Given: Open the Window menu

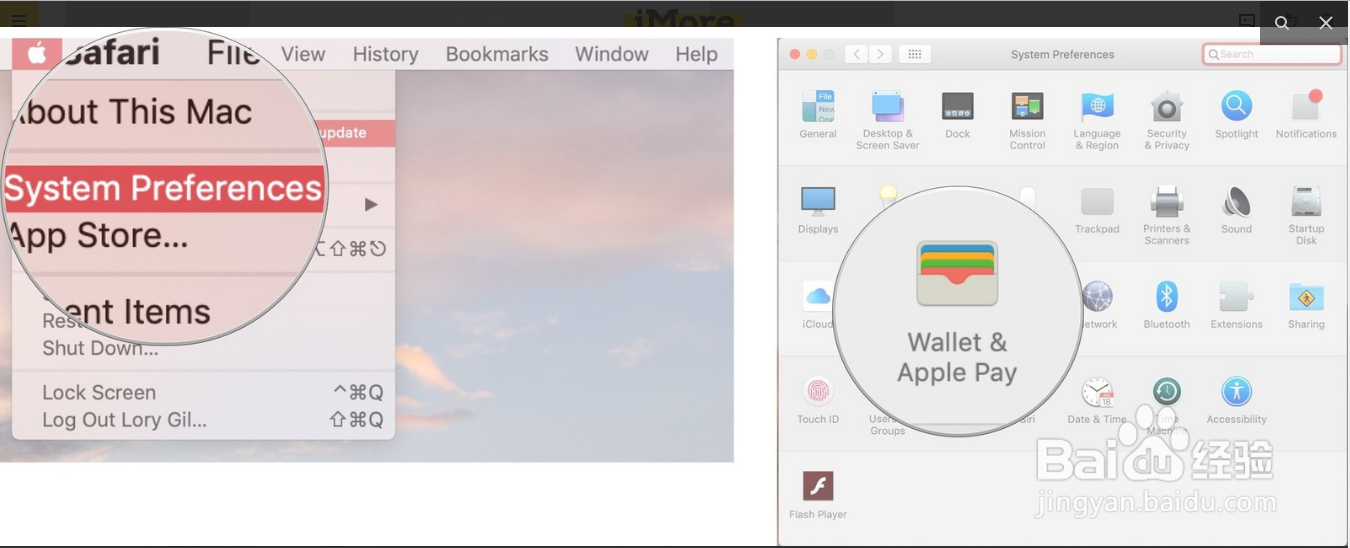Looking at the screenshot, I should [612, 54].
